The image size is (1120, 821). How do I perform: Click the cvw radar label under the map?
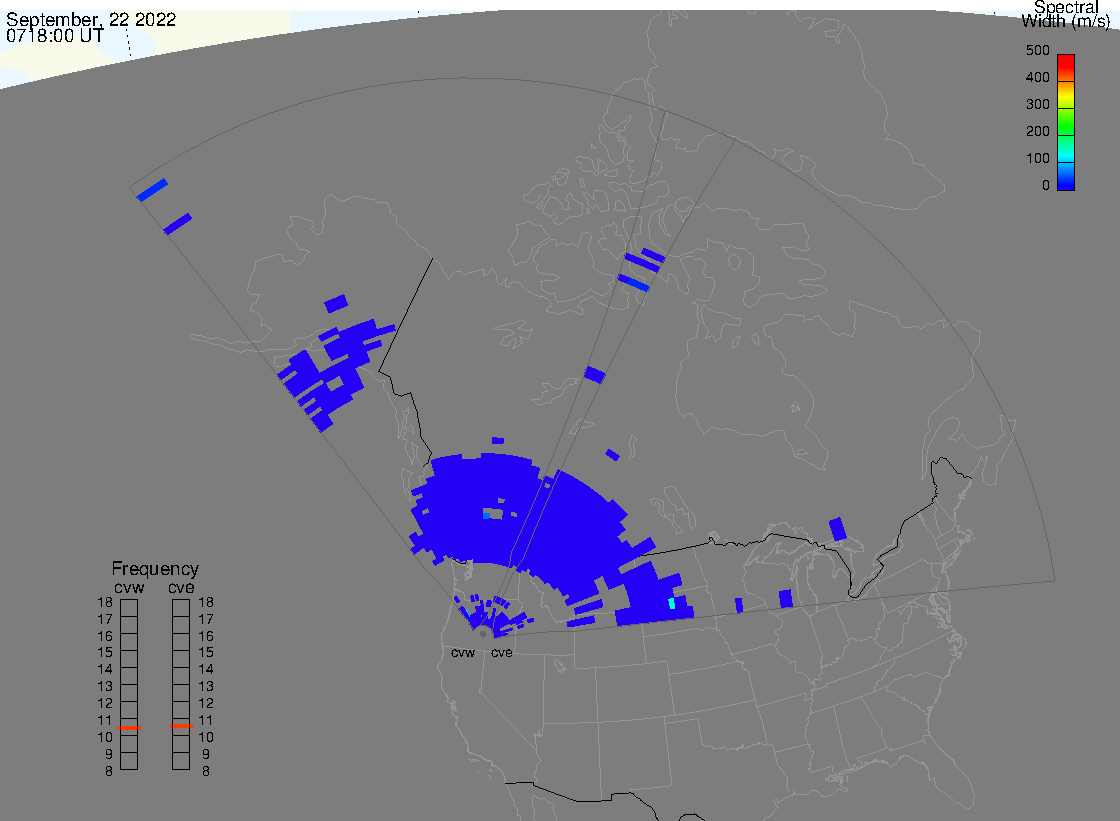pyautogui.click(x=463, y=653)
